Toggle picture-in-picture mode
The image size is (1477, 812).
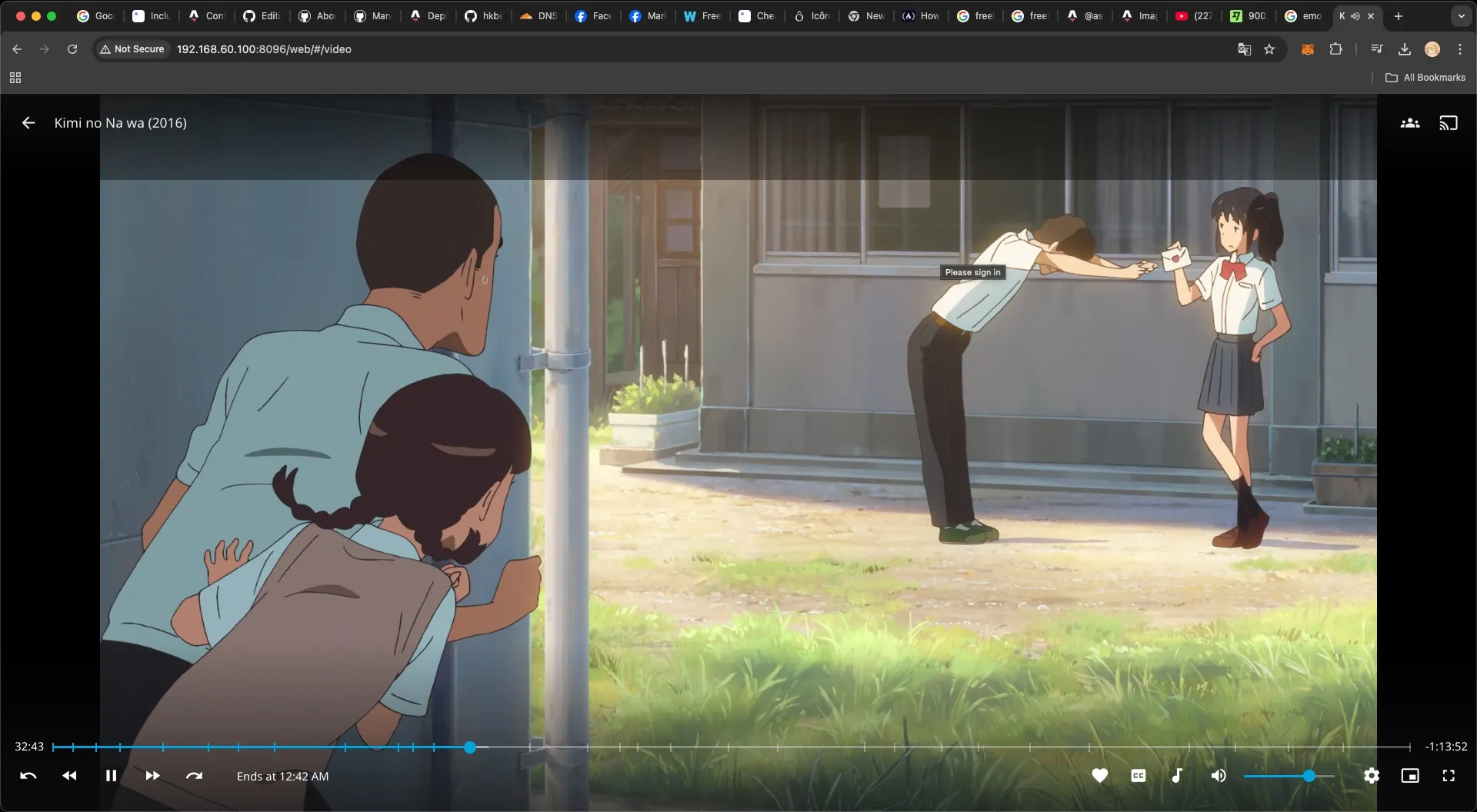1410,776
